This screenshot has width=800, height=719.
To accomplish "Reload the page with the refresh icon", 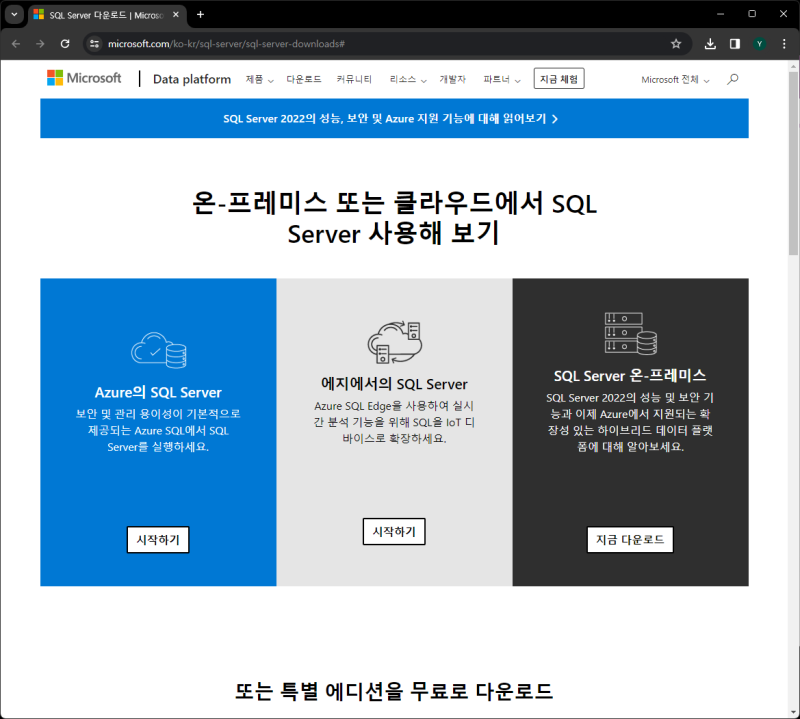I will [64, 44].
